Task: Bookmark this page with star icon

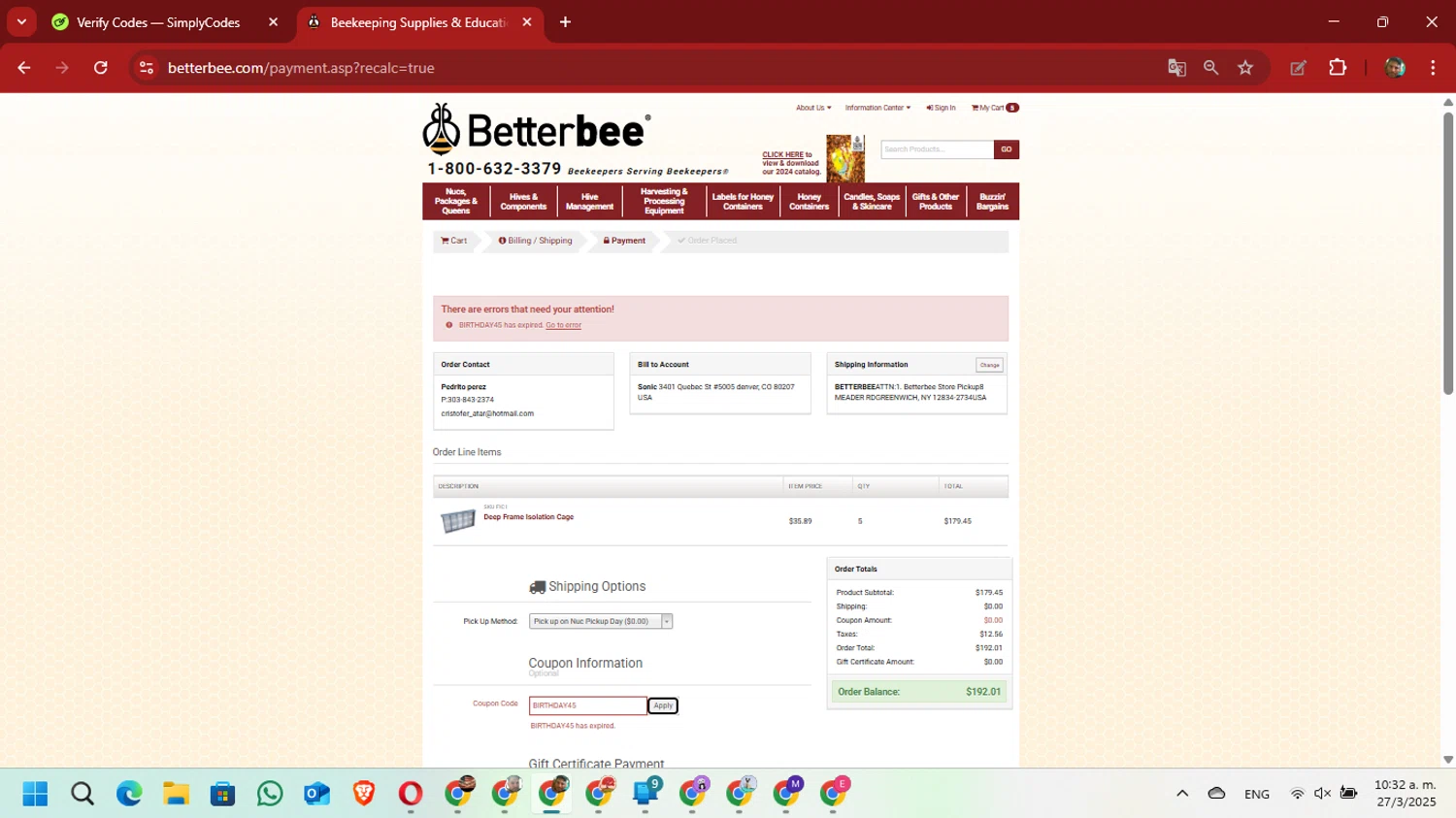Action: [1245, 68]
